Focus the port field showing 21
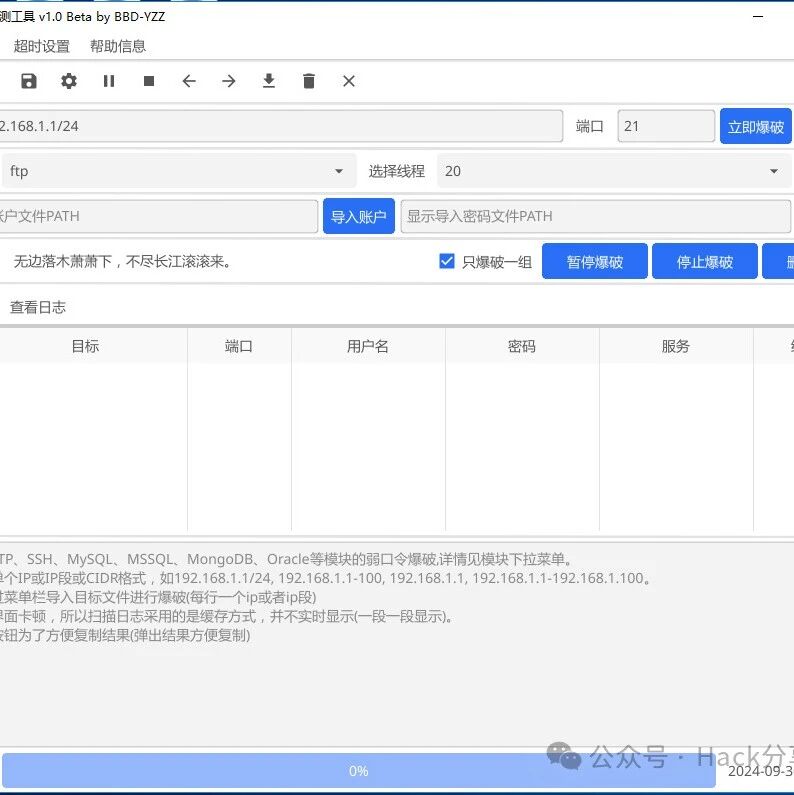Screen dimensions: 794x795 click(x=666, y=126)
